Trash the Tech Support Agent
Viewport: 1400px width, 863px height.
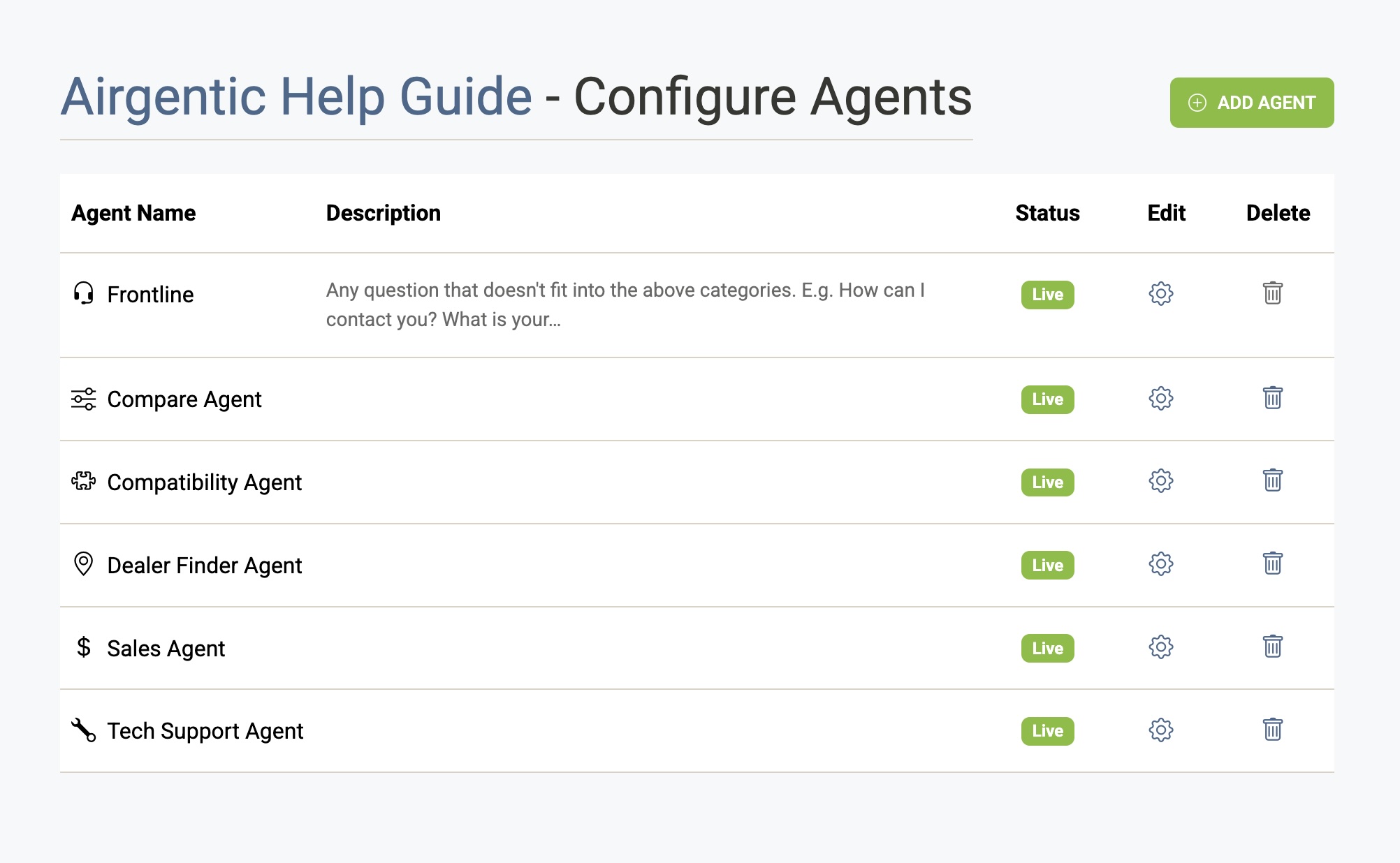1272,730
